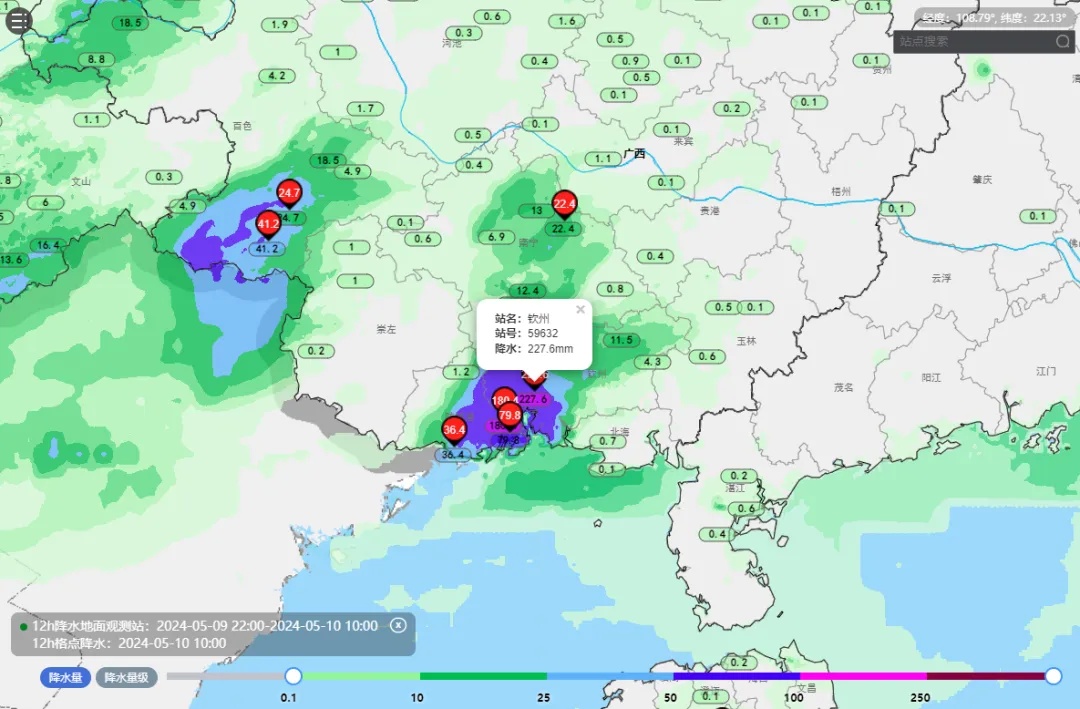Click the red 41.2 station marker
This screenshot has height=709, width=1080.
click(x=268, y=225)
